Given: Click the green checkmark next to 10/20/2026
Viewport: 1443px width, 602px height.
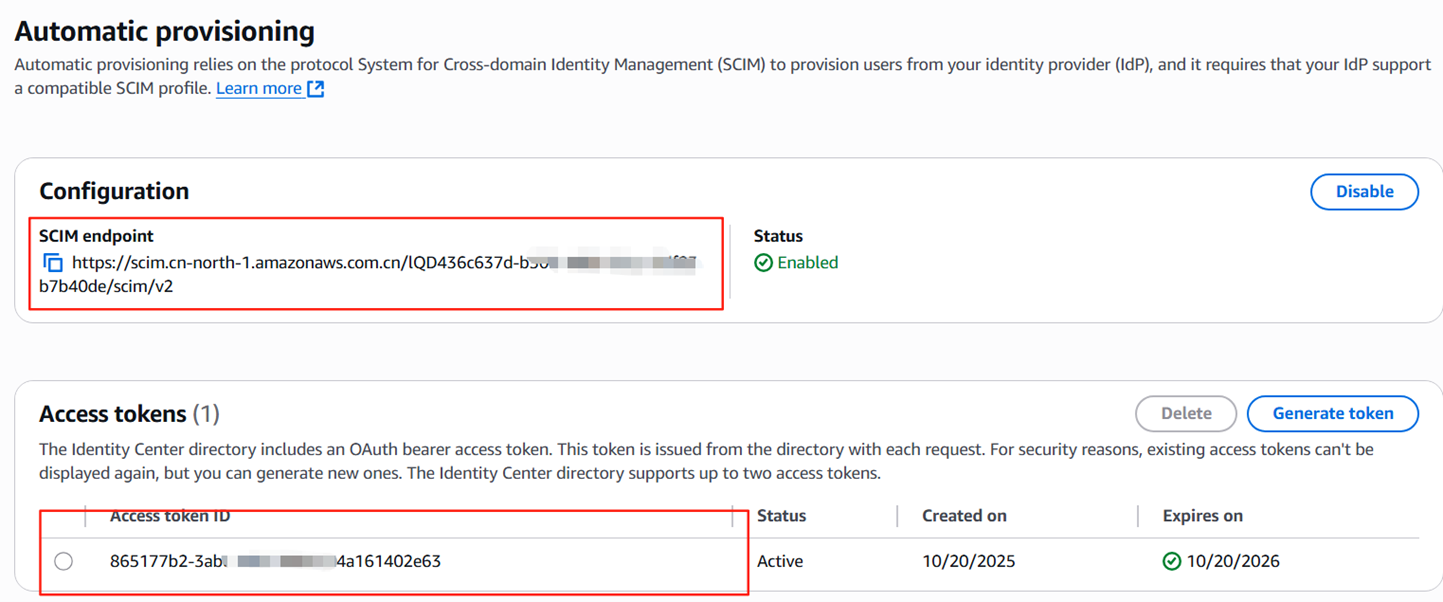Looking at the screenshot, I should point(1172,562).
